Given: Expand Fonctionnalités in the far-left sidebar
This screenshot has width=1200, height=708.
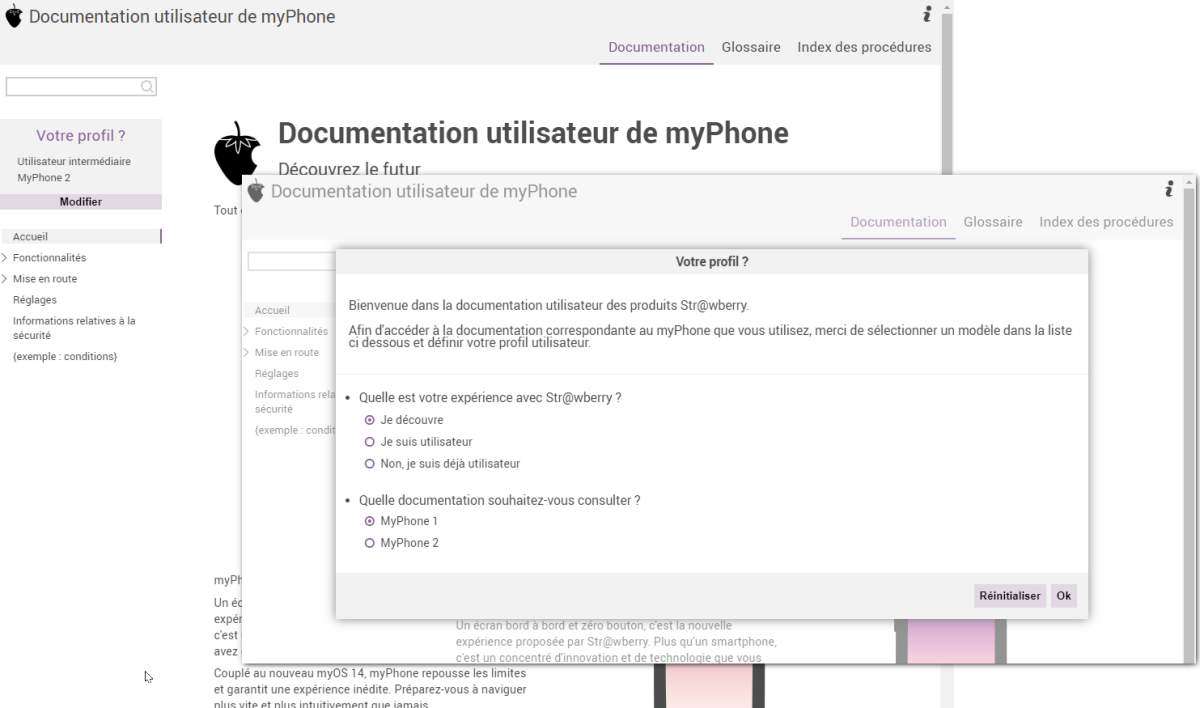Looking at the screenshot, I should coord(5,258).
